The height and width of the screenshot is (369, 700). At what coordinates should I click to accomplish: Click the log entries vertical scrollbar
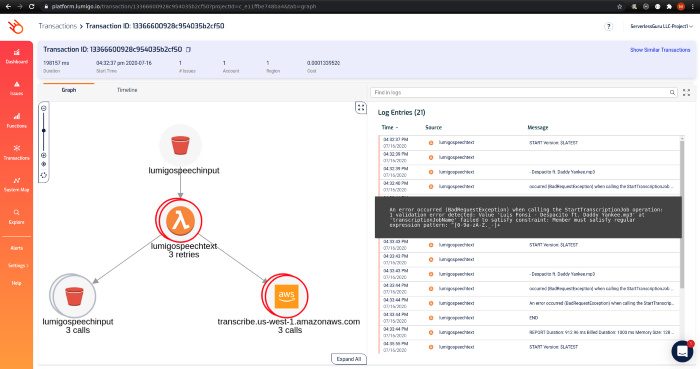click(x=682, y=214)
